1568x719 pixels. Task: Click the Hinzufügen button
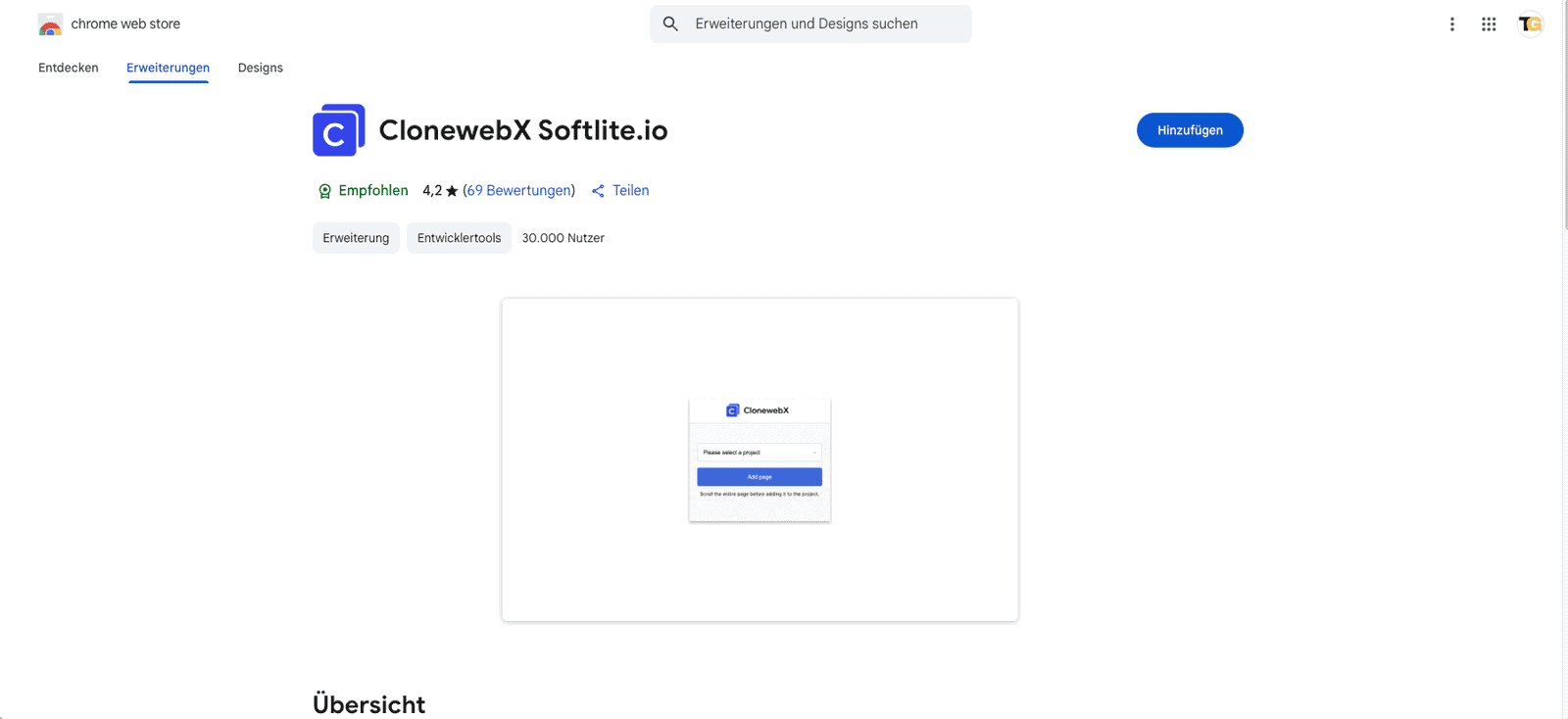tap(1189, 129)
